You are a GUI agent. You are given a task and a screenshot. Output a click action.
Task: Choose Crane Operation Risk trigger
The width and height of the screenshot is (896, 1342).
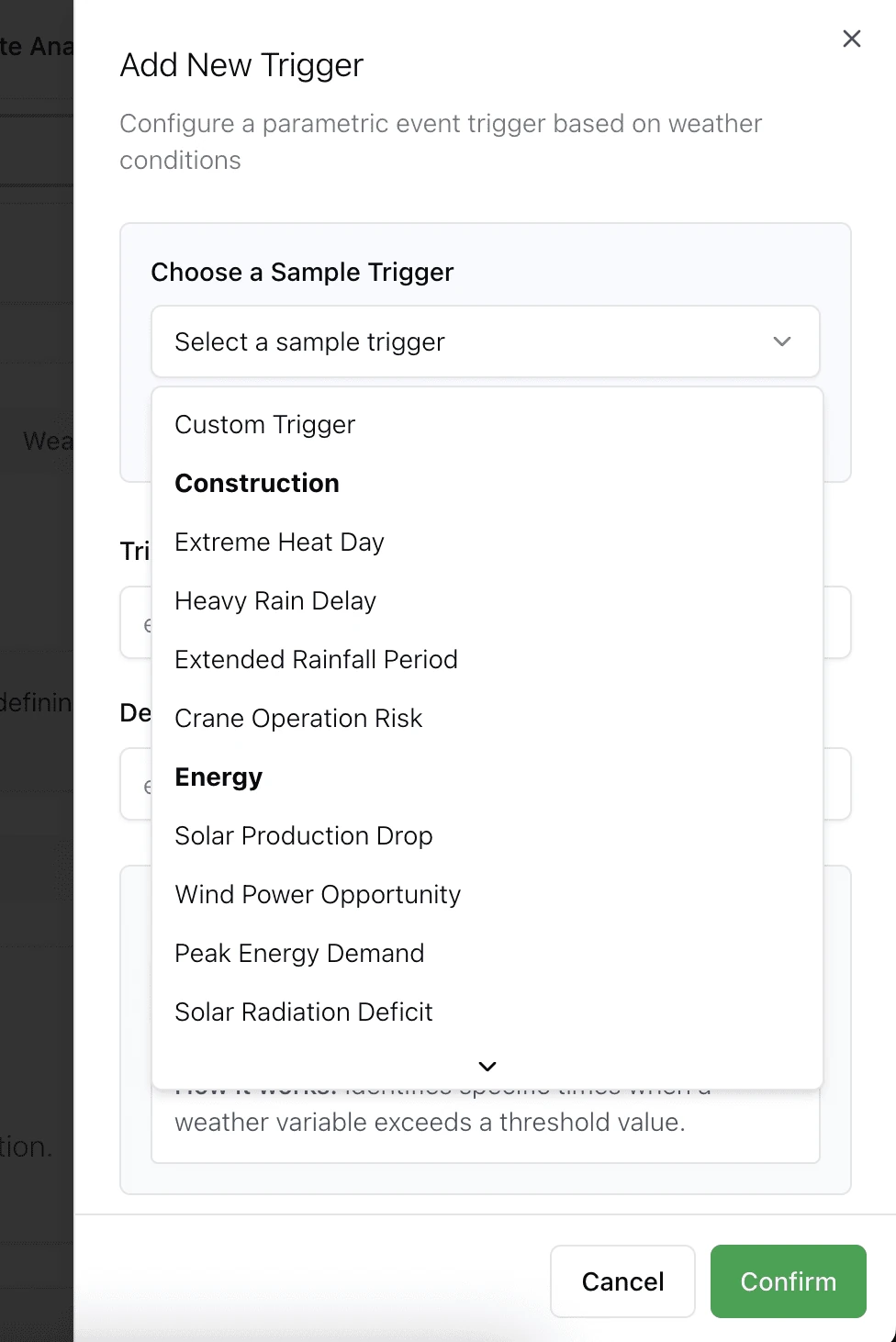(298, 719)
